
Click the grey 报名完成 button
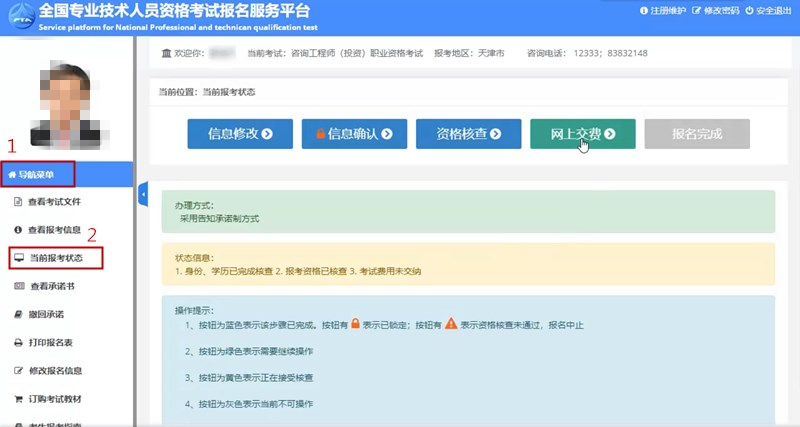pos(697,134)
